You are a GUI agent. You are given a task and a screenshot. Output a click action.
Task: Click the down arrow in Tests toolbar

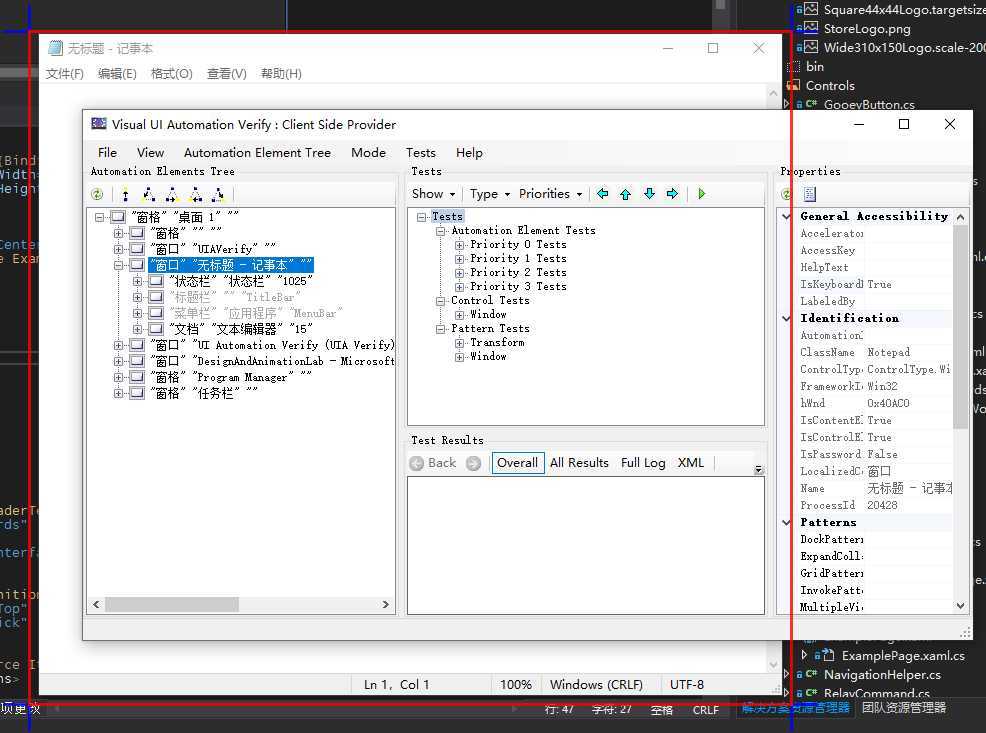pos(650,194)
